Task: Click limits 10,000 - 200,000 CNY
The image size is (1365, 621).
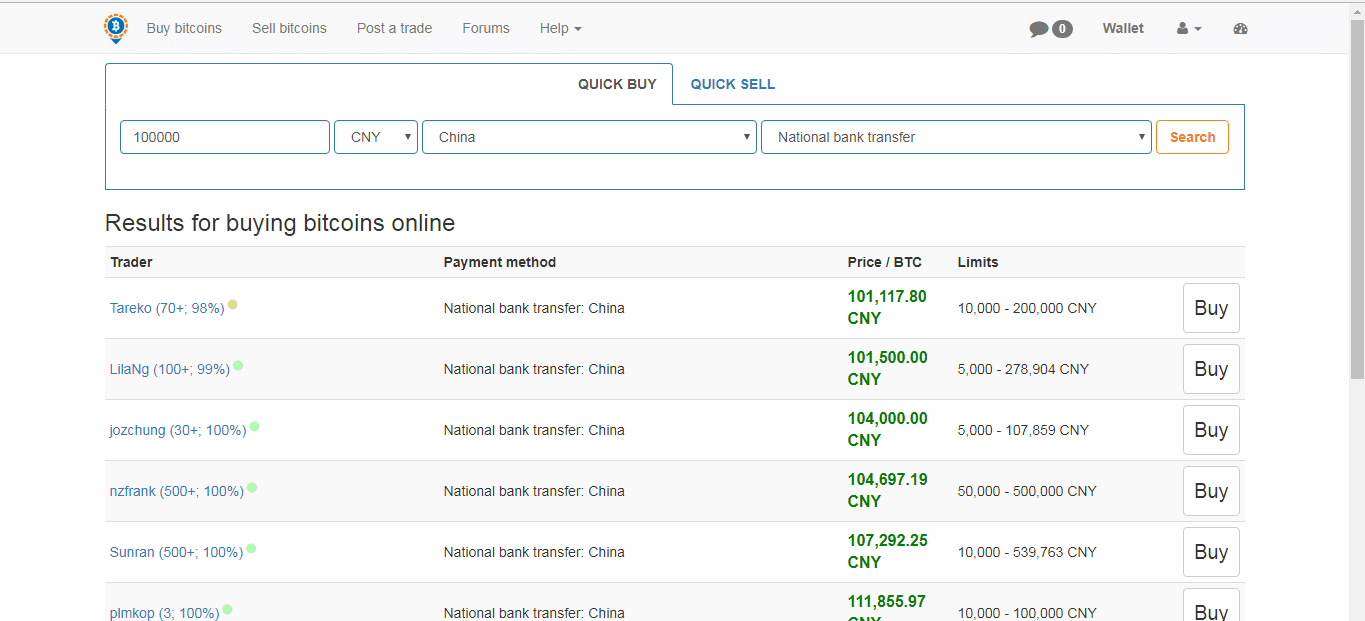Action: click(x=1027, y=308)
